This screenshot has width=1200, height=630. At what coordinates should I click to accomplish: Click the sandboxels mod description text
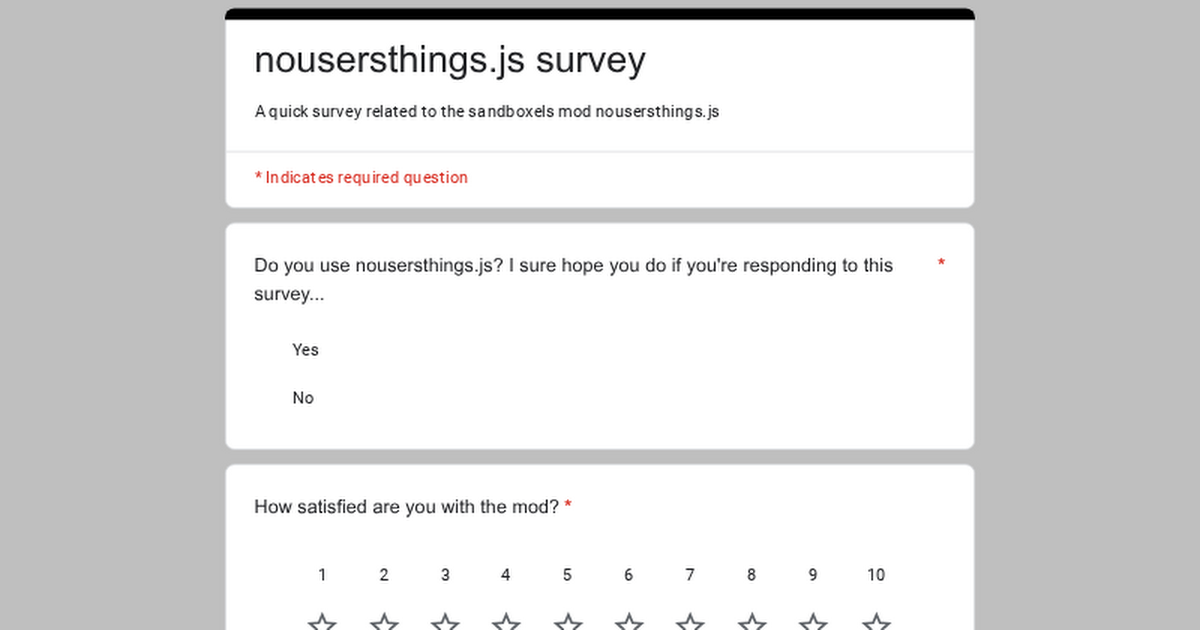[x=487, y=111]
